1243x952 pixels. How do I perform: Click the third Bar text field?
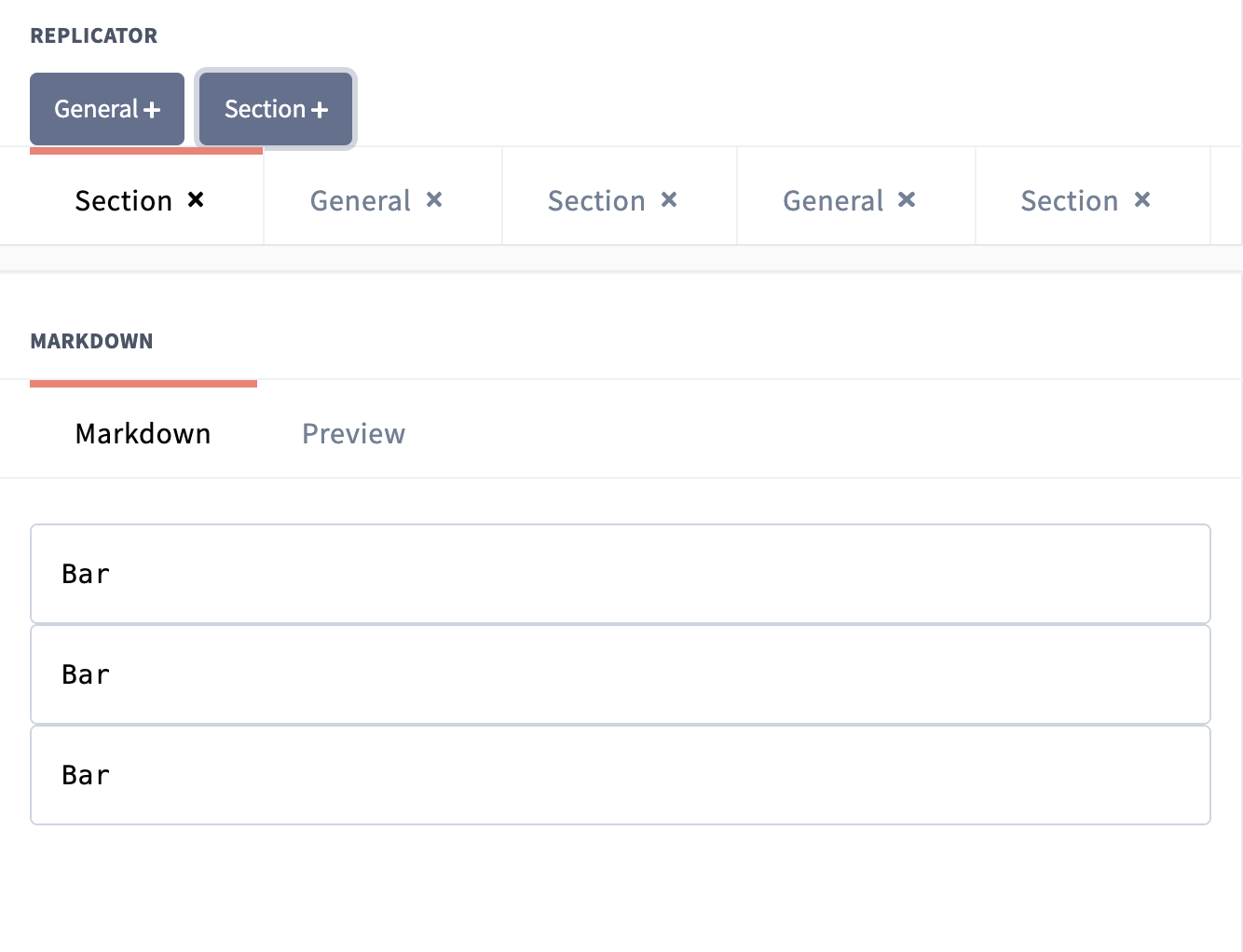click(621, 775)
